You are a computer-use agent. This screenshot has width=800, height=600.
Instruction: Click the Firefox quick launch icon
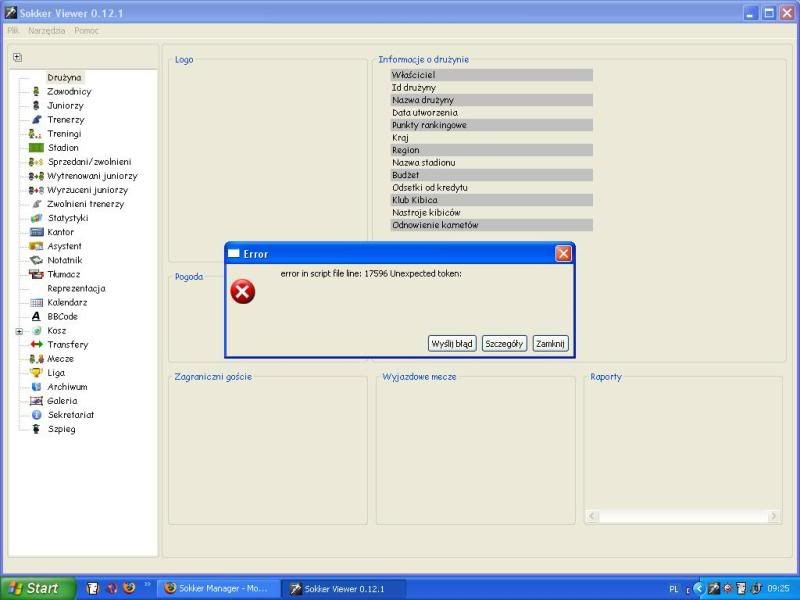[129, 588]
